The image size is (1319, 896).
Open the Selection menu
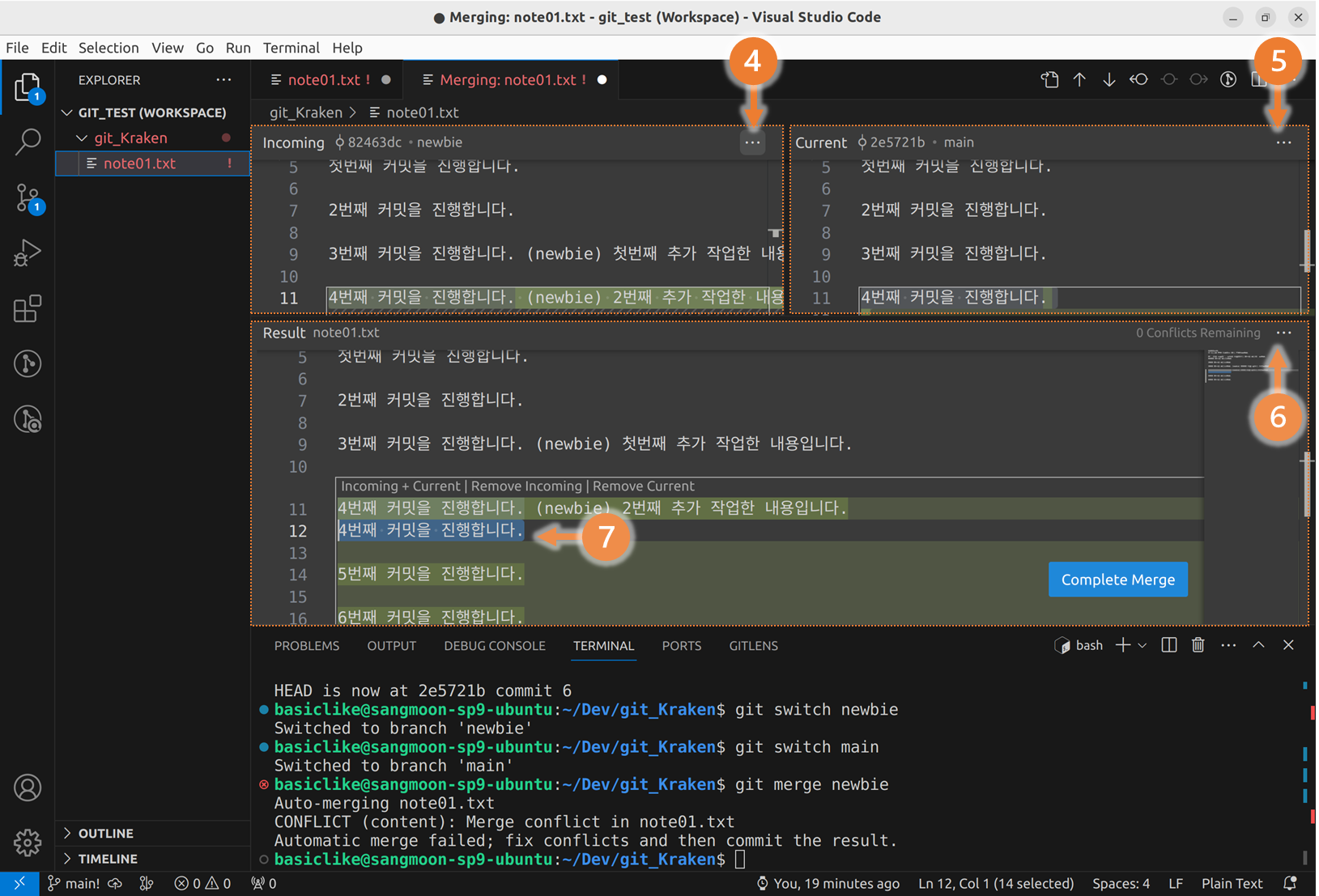click(x=108, y=48)
